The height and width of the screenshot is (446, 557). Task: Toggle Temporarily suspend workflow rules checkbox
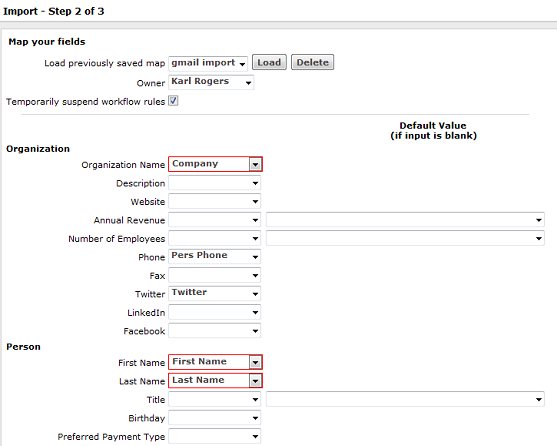173,101
